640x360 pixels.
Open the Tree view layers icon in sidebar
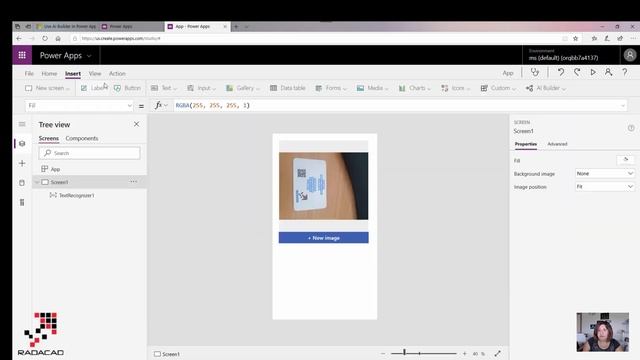[22, 144]
